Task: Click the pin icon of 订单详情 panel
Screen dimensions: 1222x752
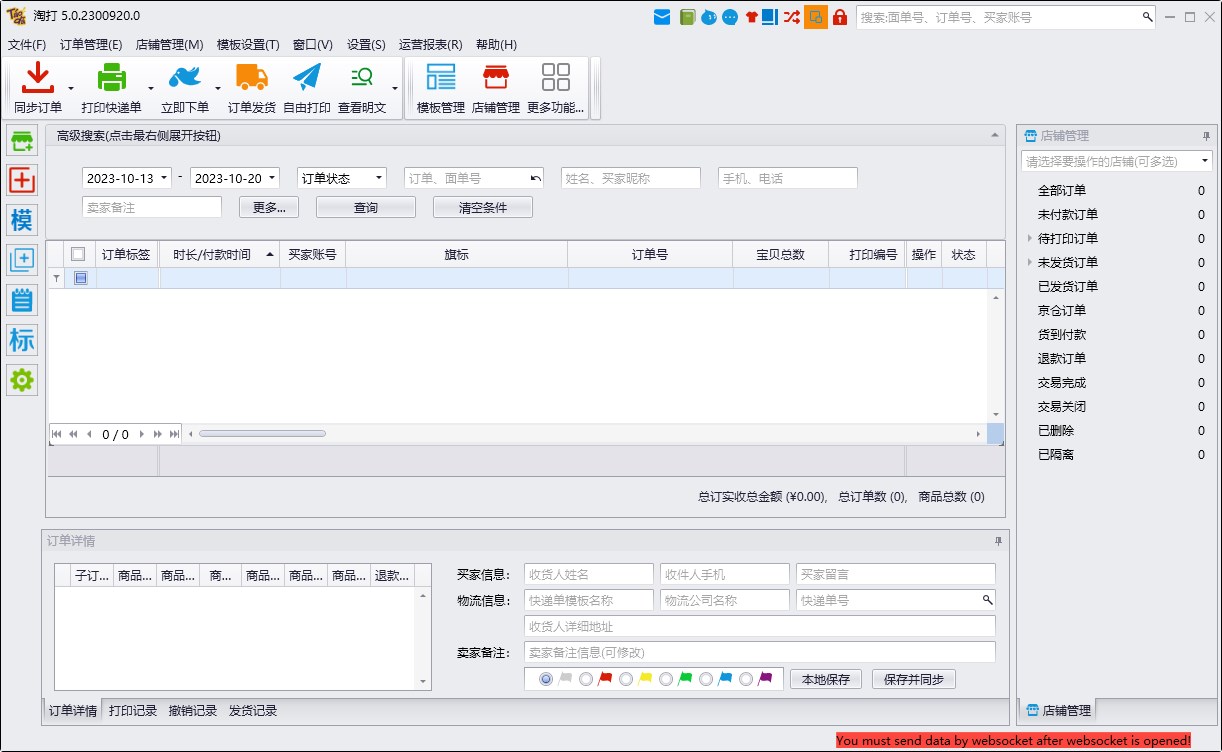Action: [x=998, y=541]
